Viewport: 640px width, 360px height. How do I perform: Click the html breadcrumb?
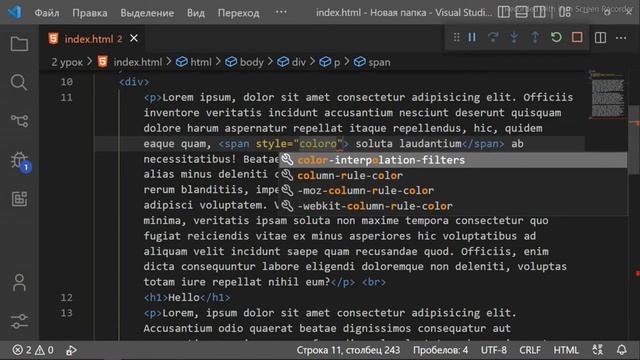[x=194, y=62]
